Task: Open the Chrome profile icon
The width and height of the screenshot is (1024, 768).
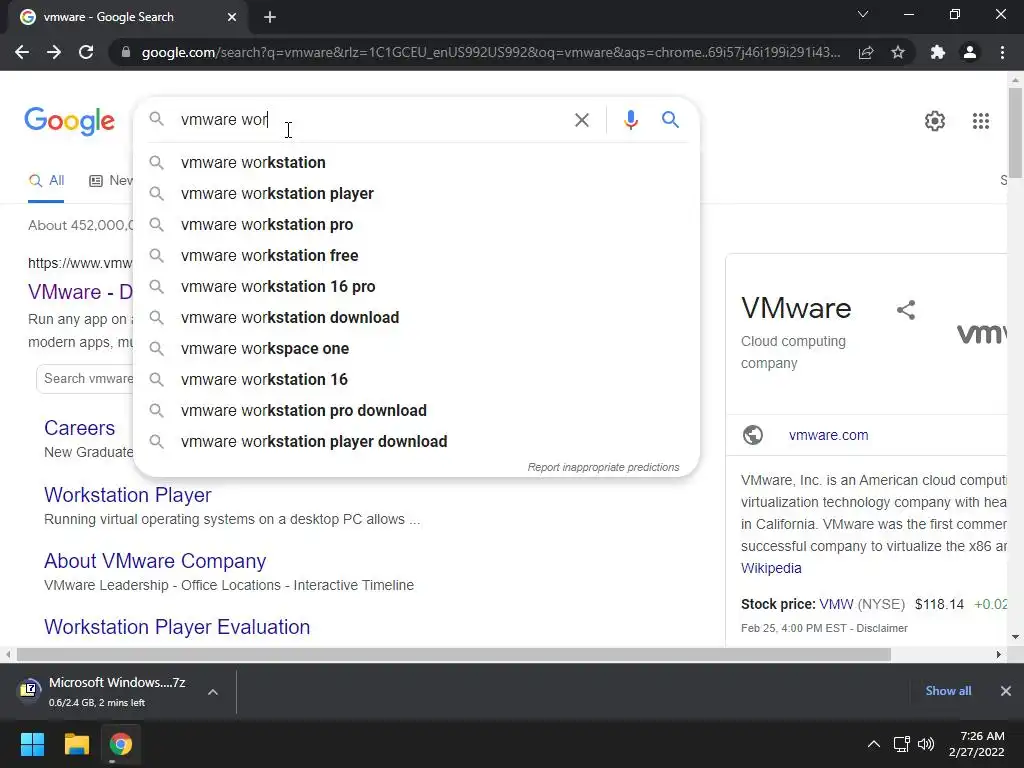Action: click(x=970, y=52)
